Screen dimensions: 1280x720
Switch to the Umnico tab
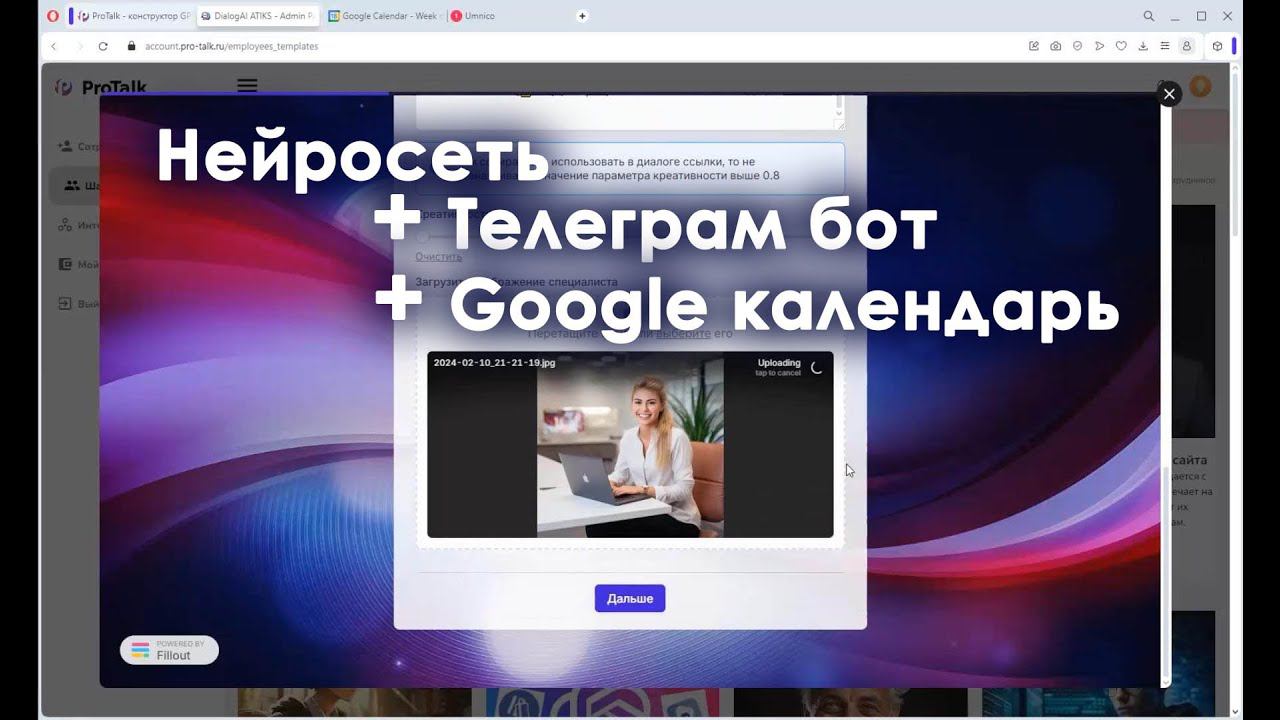(x=473, y=16)
